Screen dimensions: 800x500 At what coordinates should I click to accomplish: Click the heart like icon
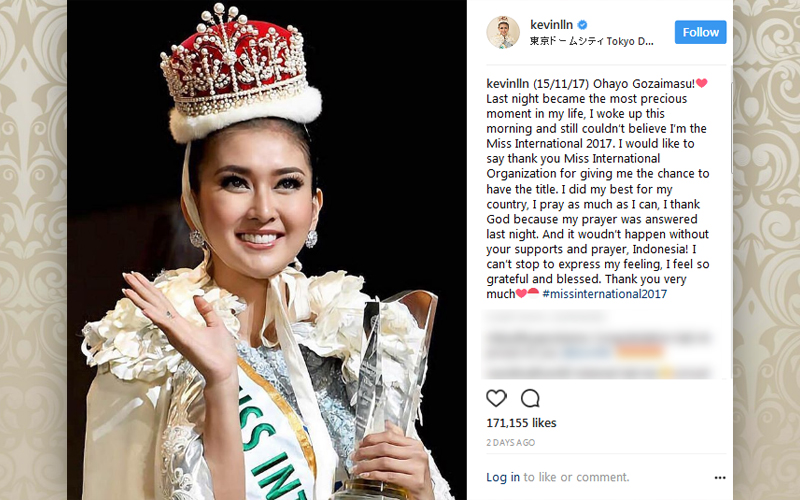(496, 398)
